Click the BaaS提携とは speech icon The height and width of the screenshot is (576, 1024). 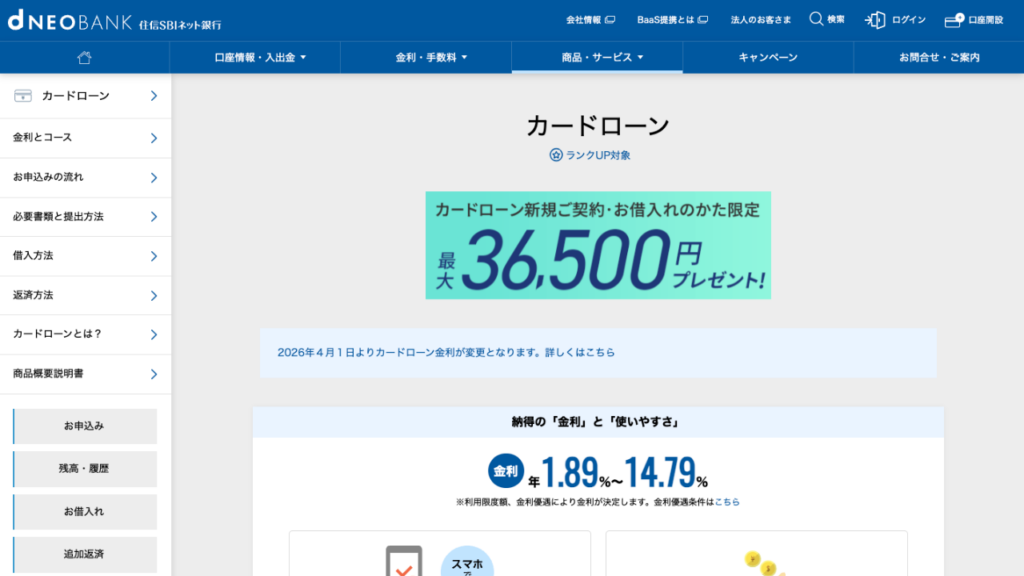click(x=704, y=17)
